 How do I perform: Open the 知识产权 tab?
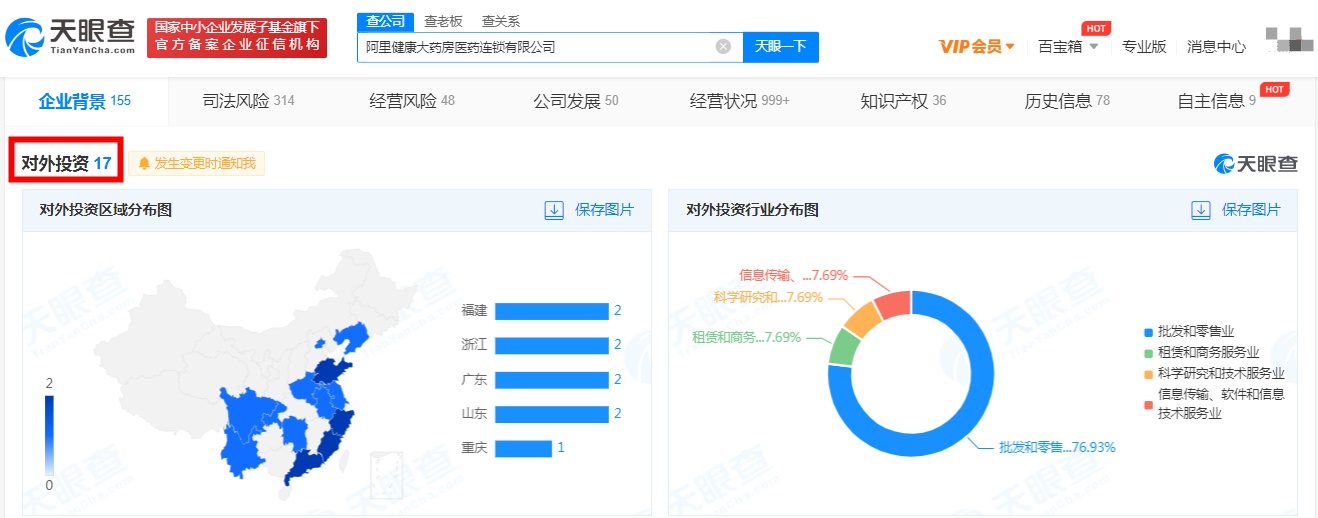pyautogui.click(x=903, y=101)
